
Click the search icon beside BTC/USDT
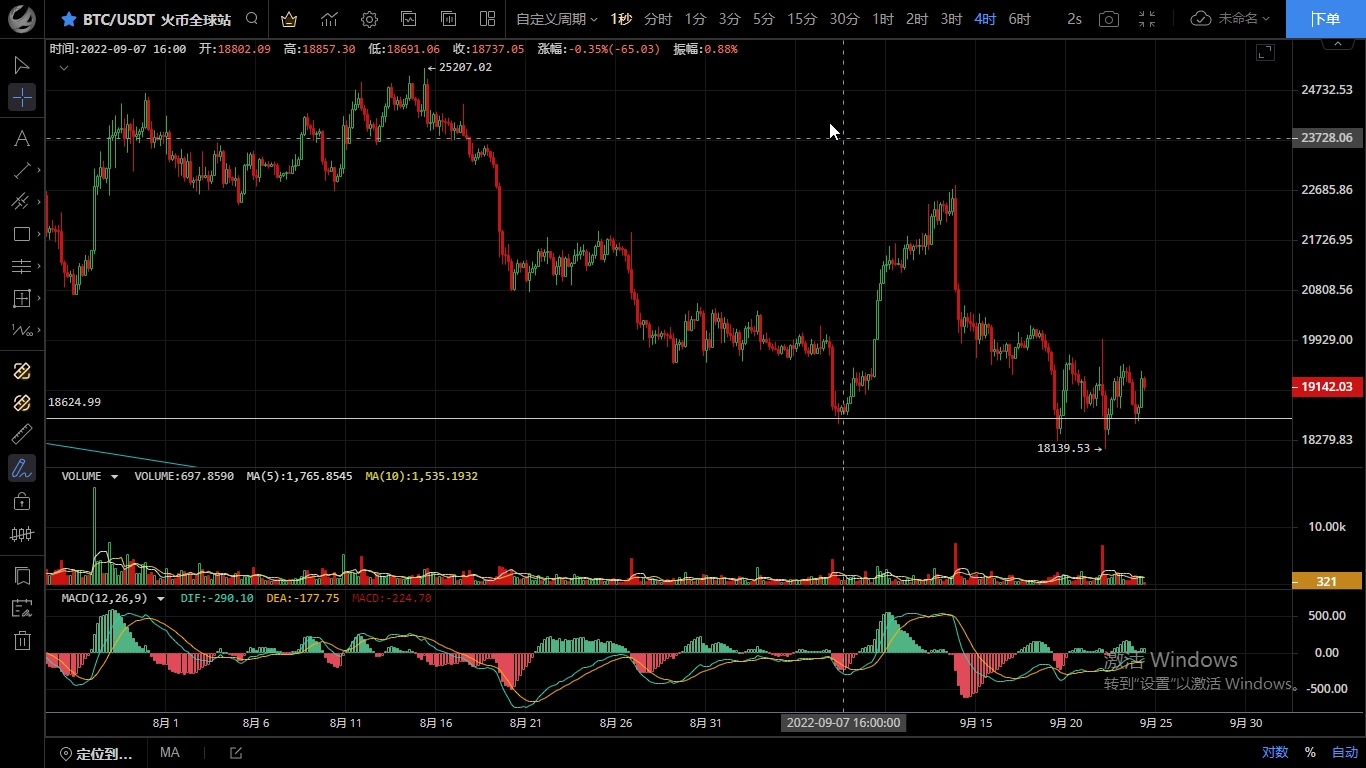tap(252, 19)
